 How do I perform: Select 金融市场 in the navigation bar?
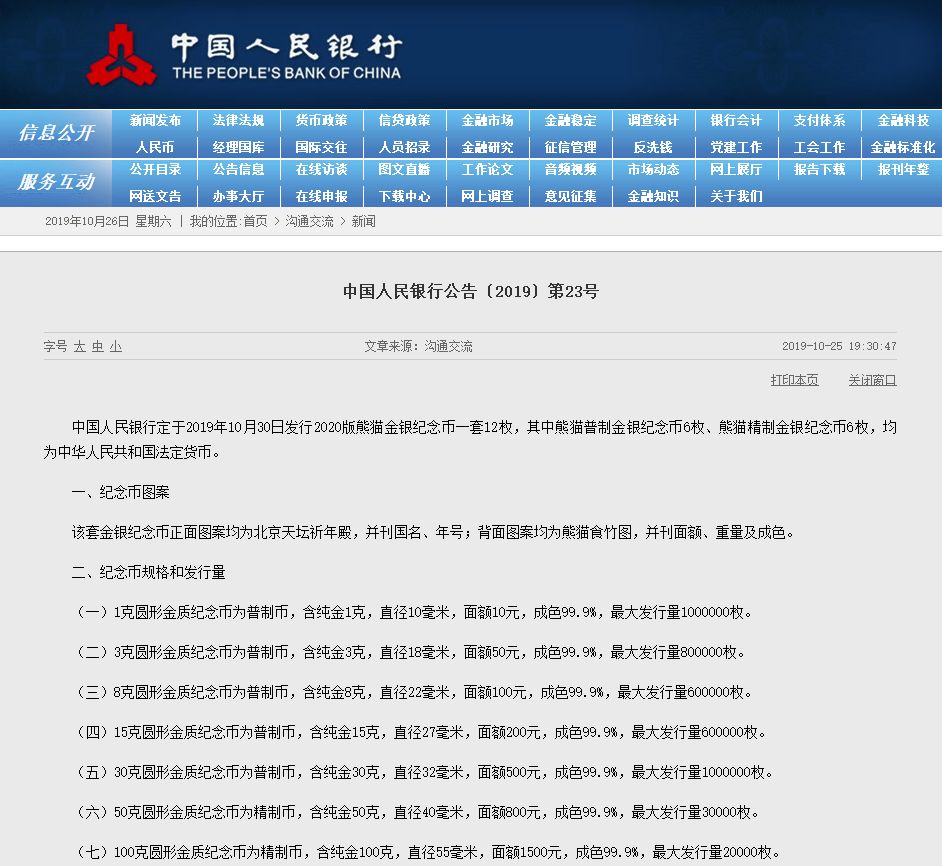pyautogui.click(x=487, y=121)
